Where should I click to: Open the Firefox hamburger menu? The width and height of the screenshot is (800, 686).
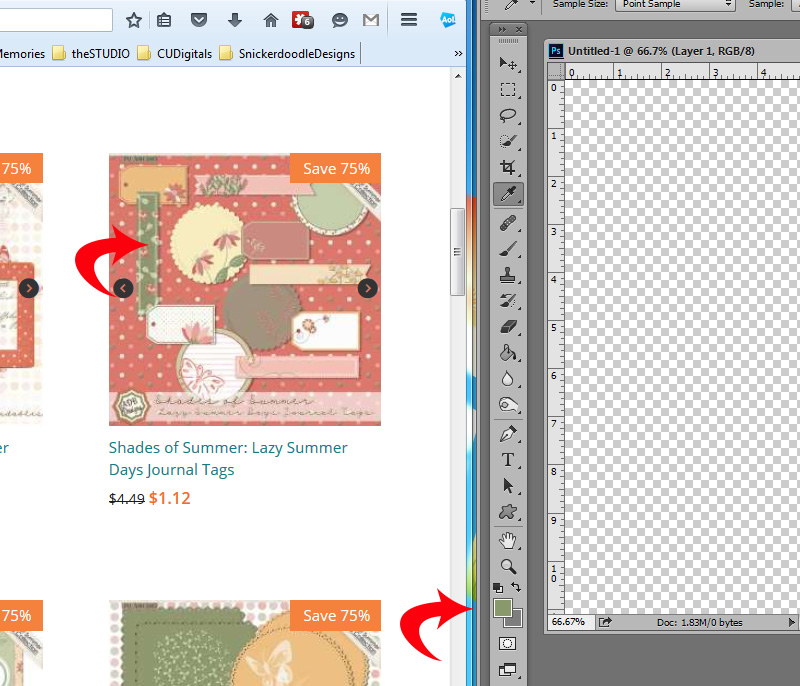pyautogui.click(x=409, y=20)
